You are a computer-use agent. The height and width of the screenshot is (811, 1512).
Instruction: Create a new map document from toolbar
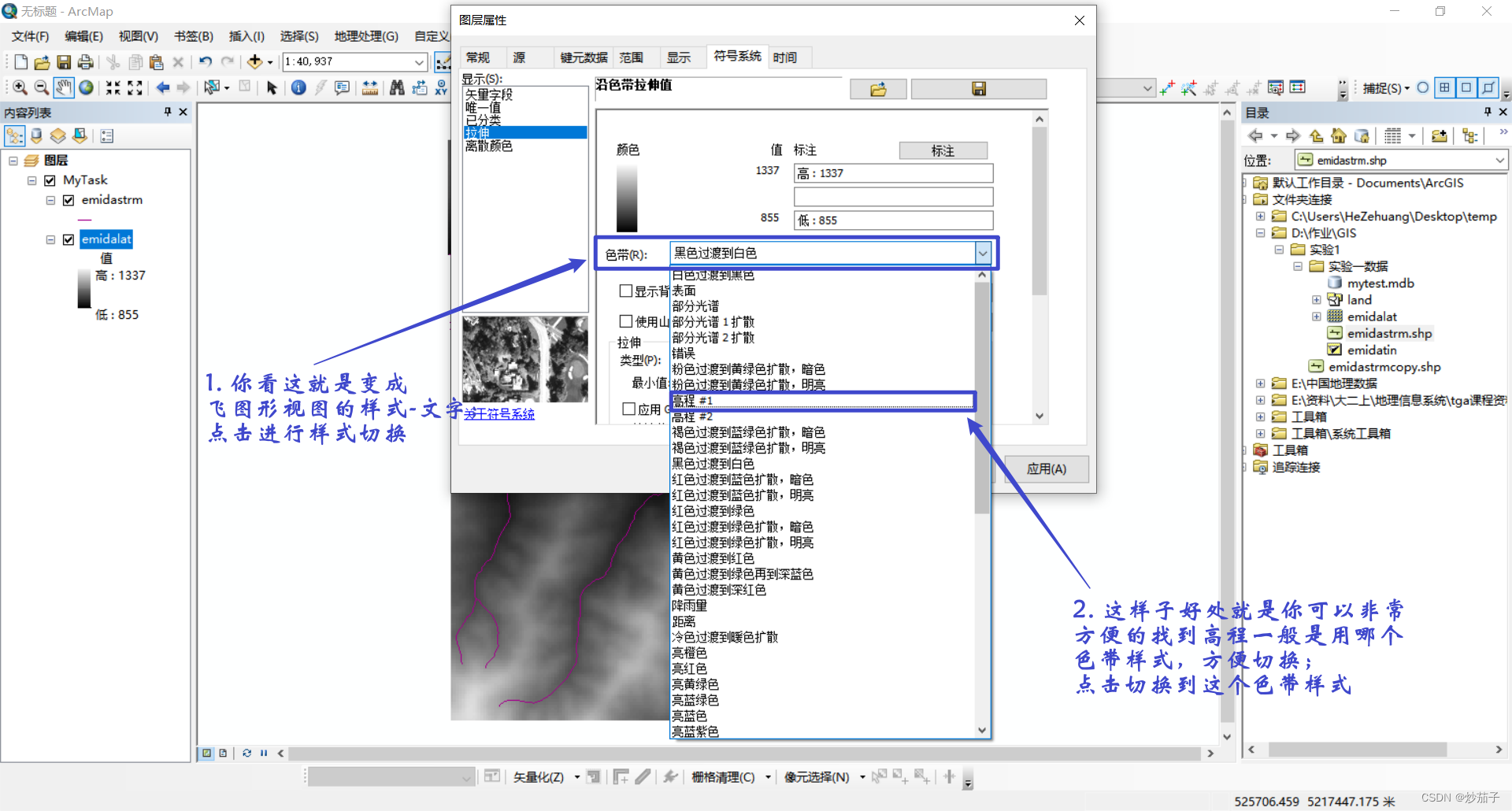pyautogui.click(x=21, y=62)
